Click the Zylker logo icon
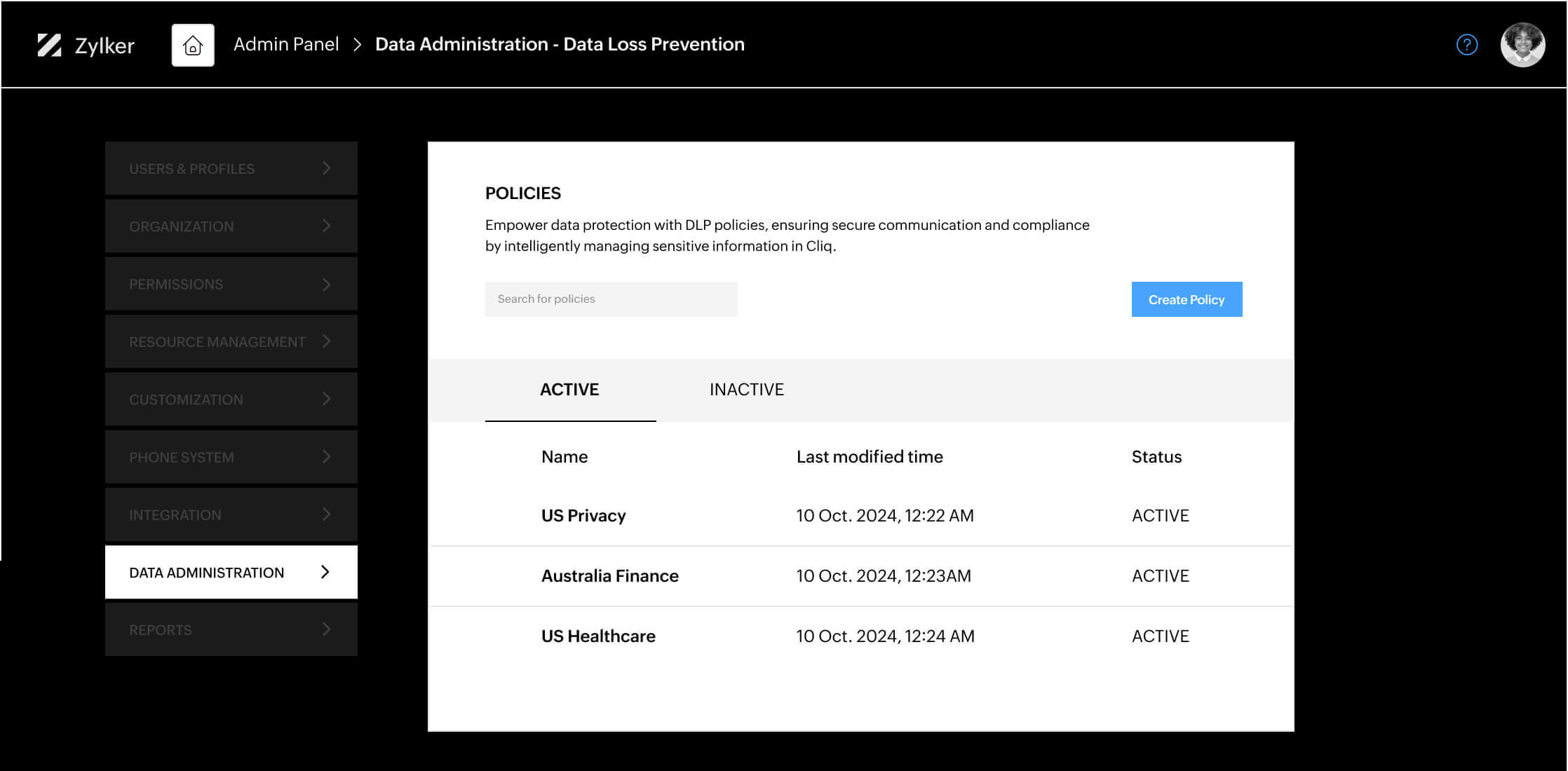The height and width of the screenshot is (771, 1568). [49, 45]
